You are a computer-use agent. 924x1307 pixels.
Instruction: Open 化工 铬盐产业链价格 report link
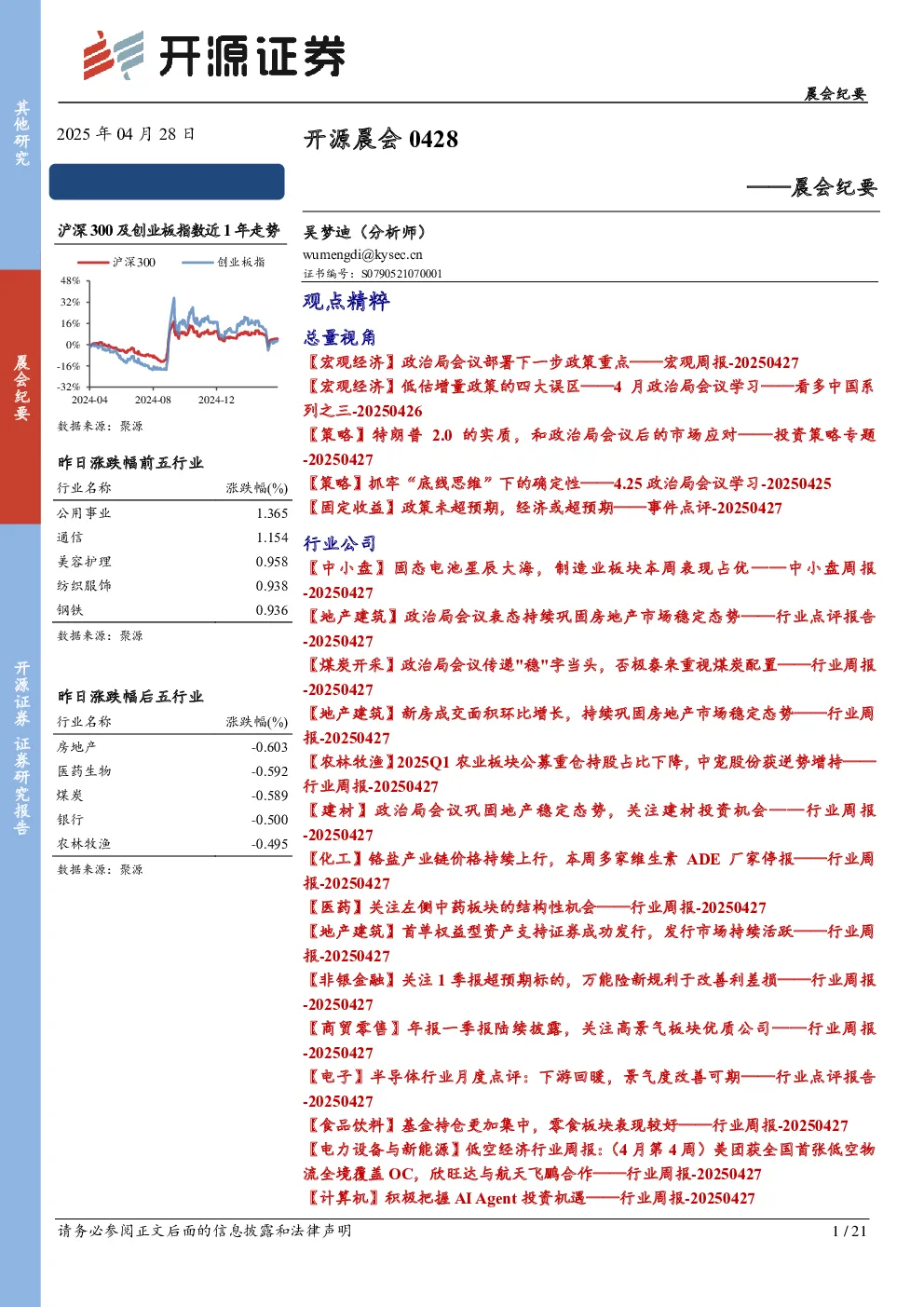pos(590,871)
